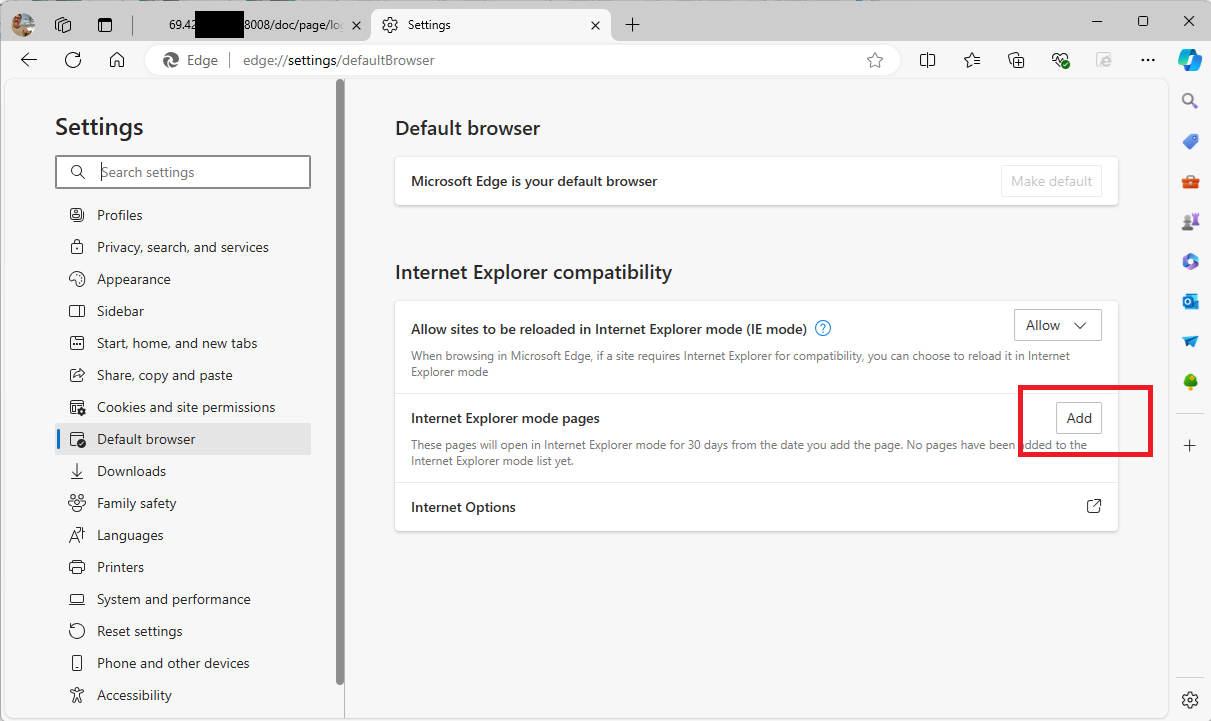Open Privacy, search, and services settings

tap(183, 247)
